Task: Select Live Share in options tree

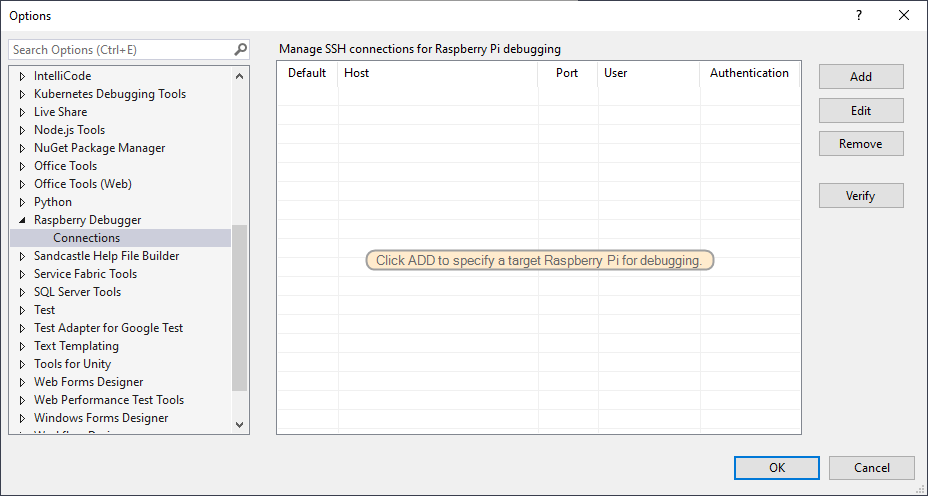Action: click(x=60, y=112)
